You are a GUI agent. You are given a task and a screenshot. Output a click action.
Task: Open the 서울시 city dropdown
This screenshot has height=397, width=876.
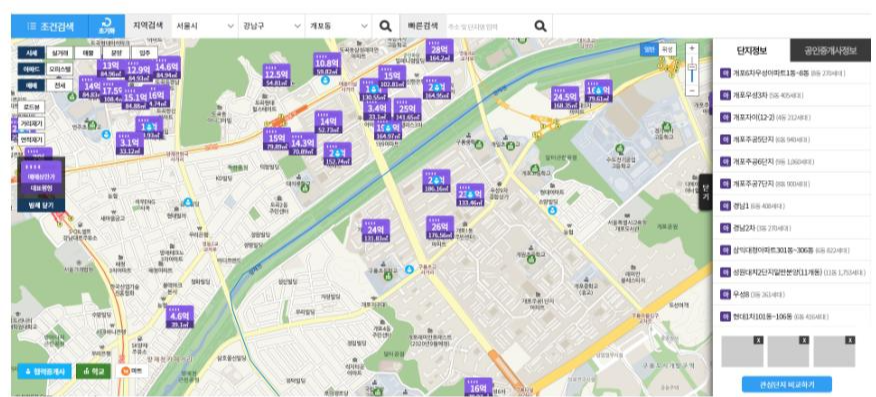pyautogui.click(x=204, y=26)
